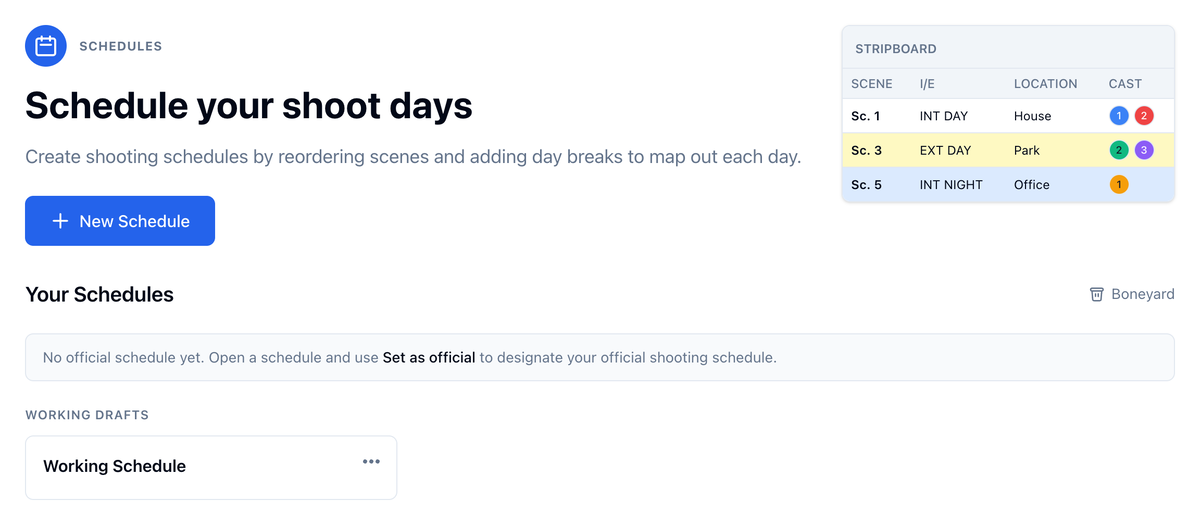The image size is (1200, 525).
Task: Click the green cast badge 2 in Sc. 3
Action: tap(1119, 150)
